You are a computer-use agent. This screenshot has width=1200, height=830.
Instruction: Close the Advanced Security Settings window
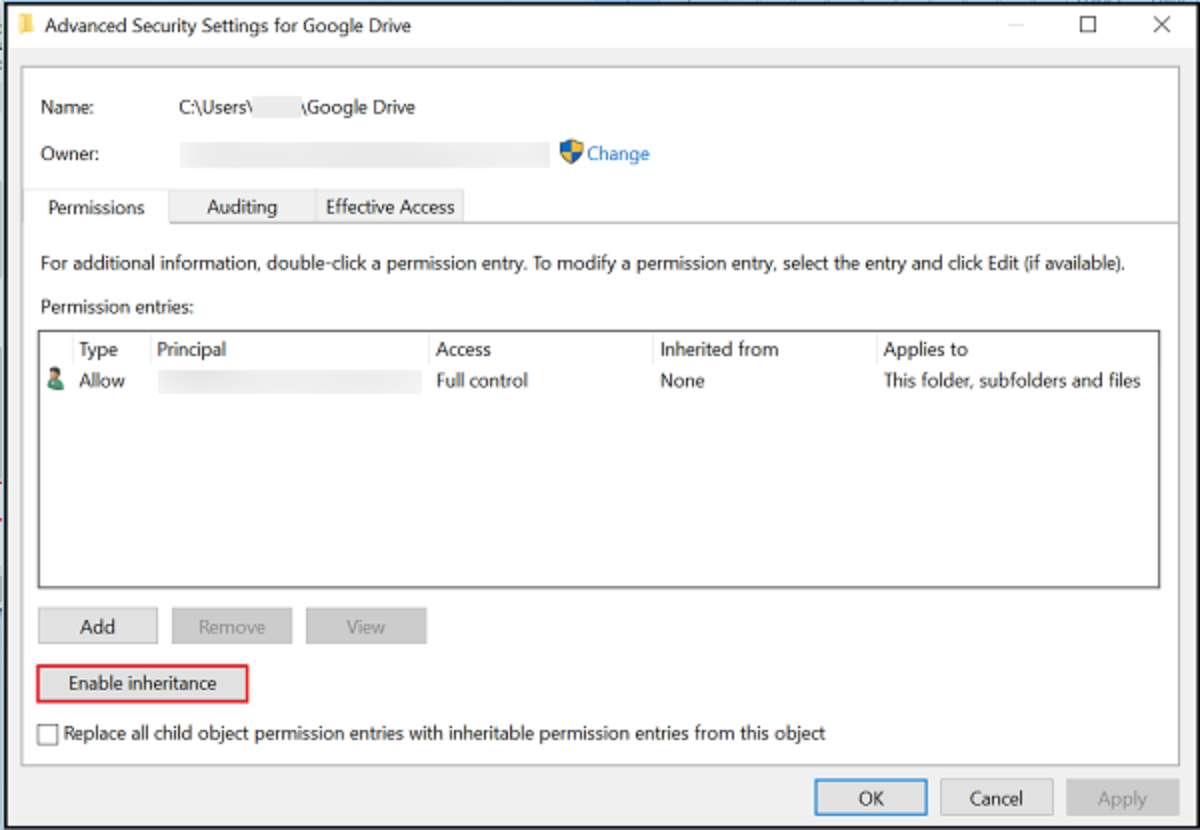coord(1161,25)
